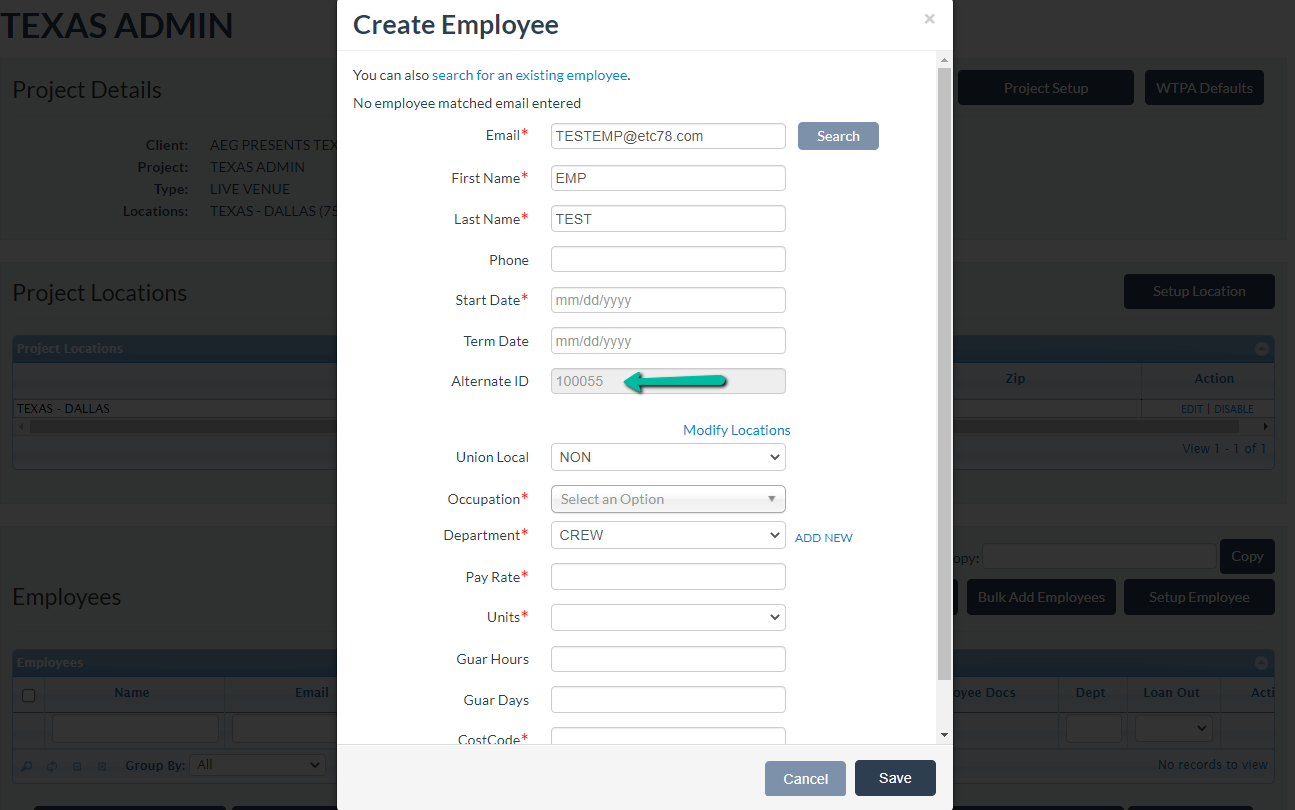1295x810 pixels.
Task: Click TEXAS - DALLAS location row text
Action: pyautogui.click(x=63, y=409)
